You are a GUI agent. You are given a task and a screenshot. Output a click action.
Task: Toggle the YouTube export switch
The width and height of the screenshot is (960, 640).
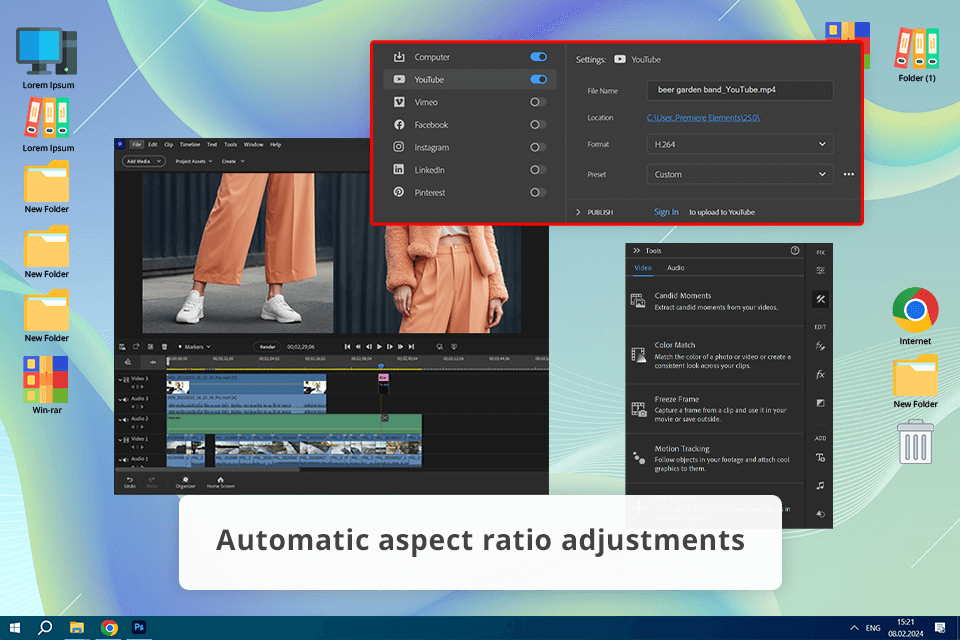(538, 80)
